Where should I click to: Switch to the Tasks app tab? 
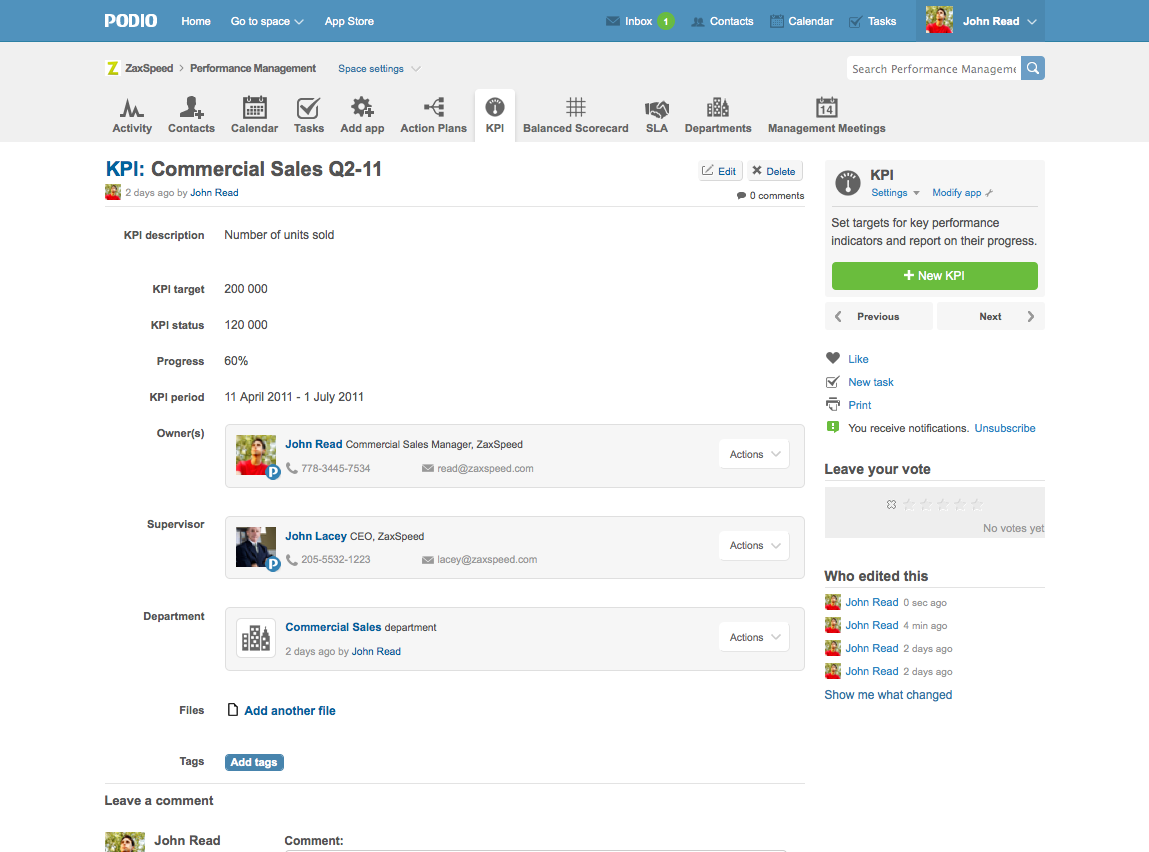pyautogui.click(x=308, y=115)
